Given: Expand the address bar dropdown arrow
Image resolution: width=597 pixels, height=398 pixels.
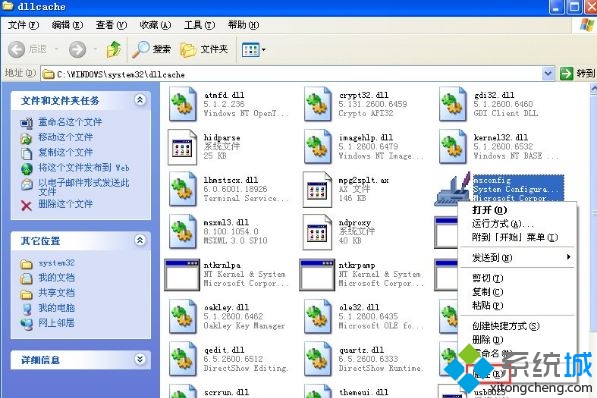Looking at the screenshot, I should (548, 74).
